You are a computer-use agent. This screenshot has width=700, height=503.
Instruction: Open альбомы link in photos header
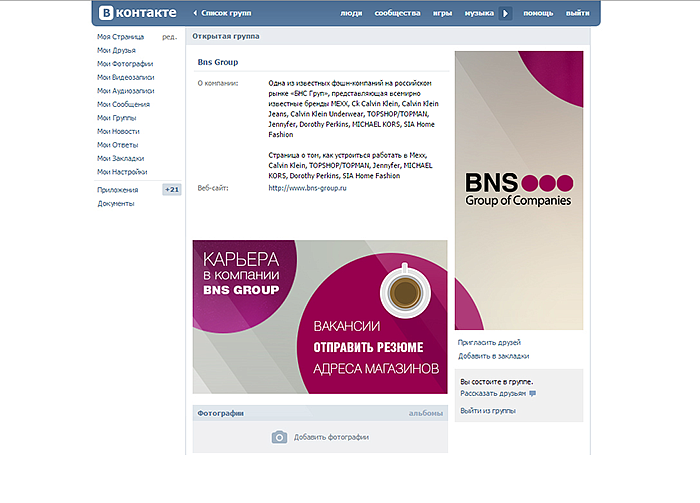[426, 413]
